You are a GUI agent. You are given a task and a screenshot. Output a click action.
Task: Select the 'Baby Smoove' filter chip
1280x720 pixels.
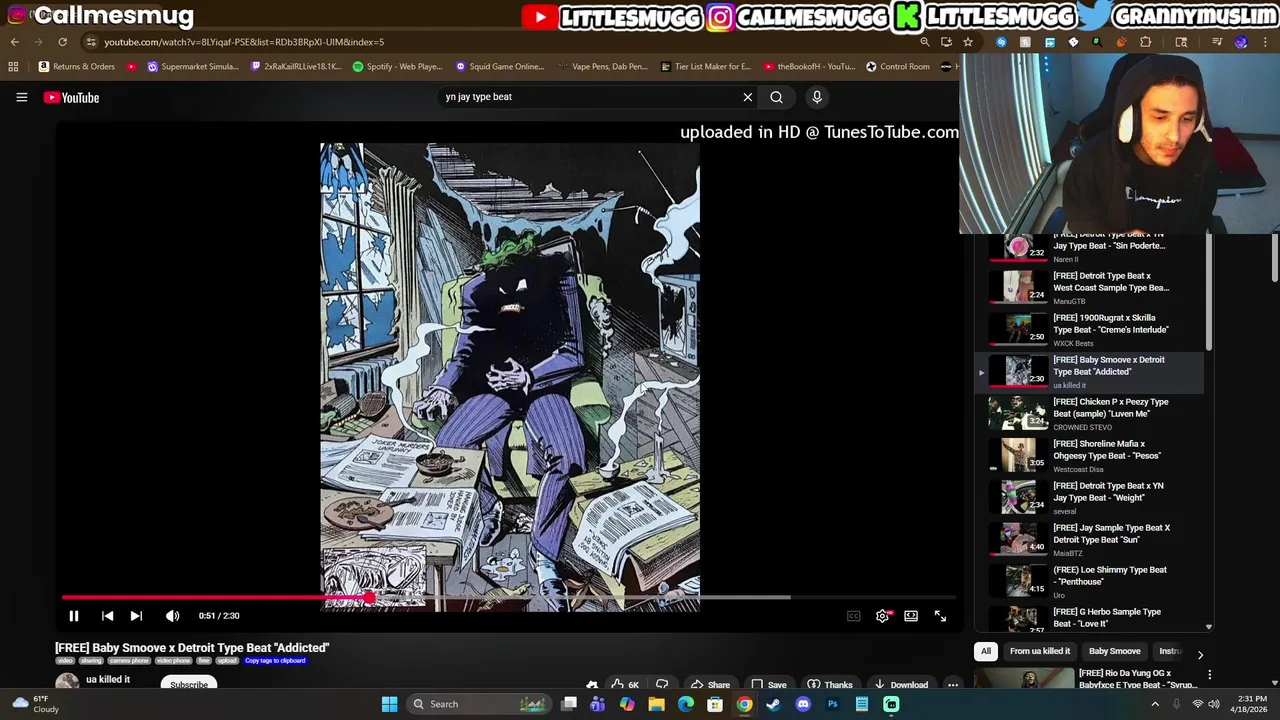click(1114, 651)
